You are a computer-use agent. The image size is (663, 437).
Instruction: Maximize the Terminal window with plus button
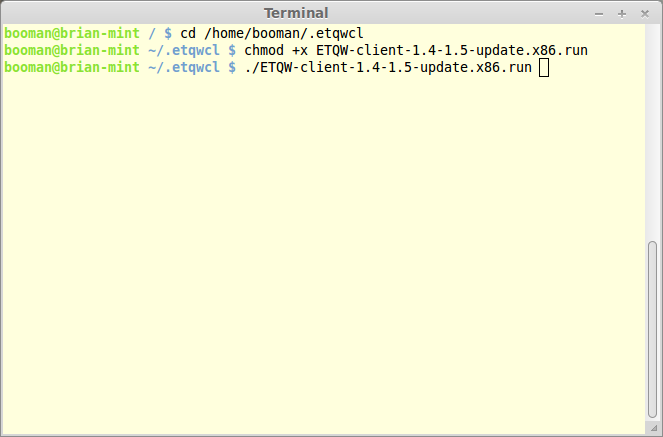(622, 14)
